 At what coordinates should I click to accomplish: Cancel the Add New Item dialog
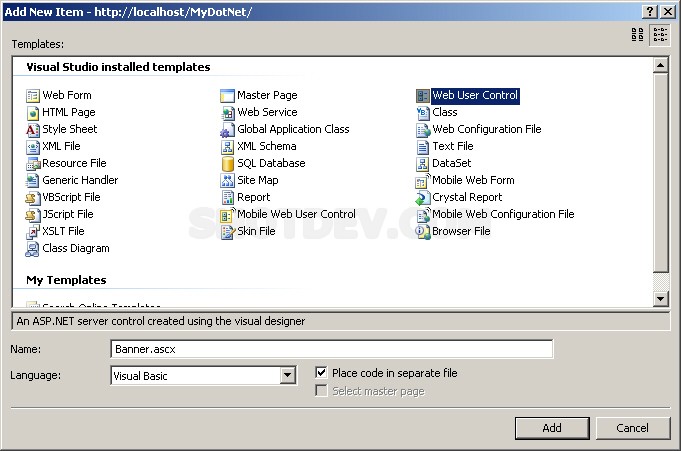coord(632,428)
